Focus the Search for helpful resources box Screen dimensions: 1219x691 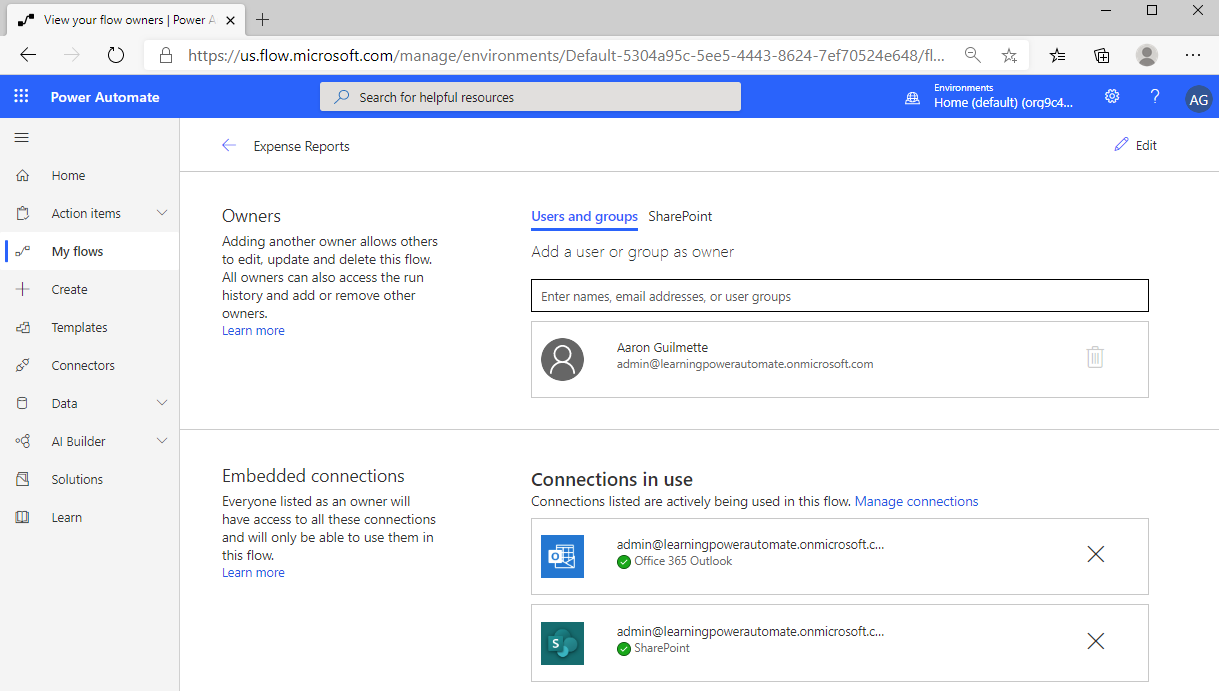[530, 97]
